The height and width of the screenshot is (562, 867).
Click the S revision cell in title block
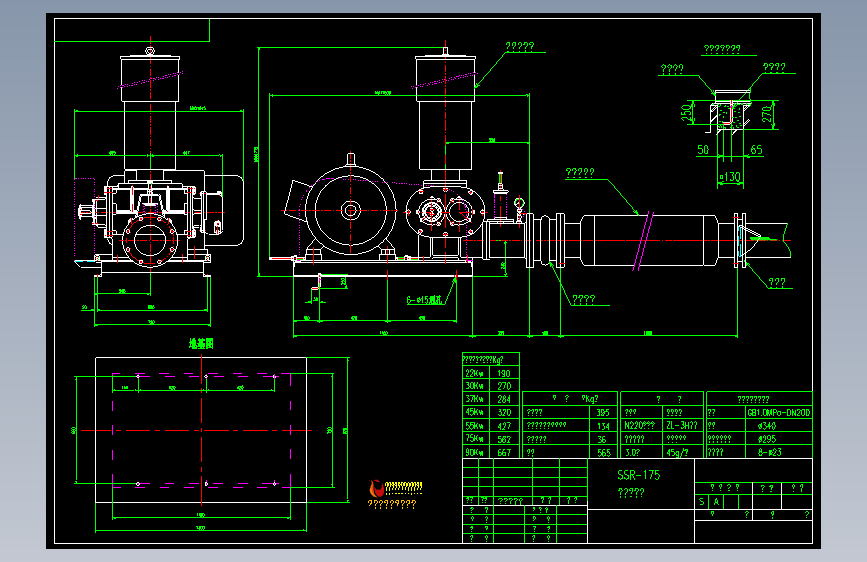click(x=702, y=502)
